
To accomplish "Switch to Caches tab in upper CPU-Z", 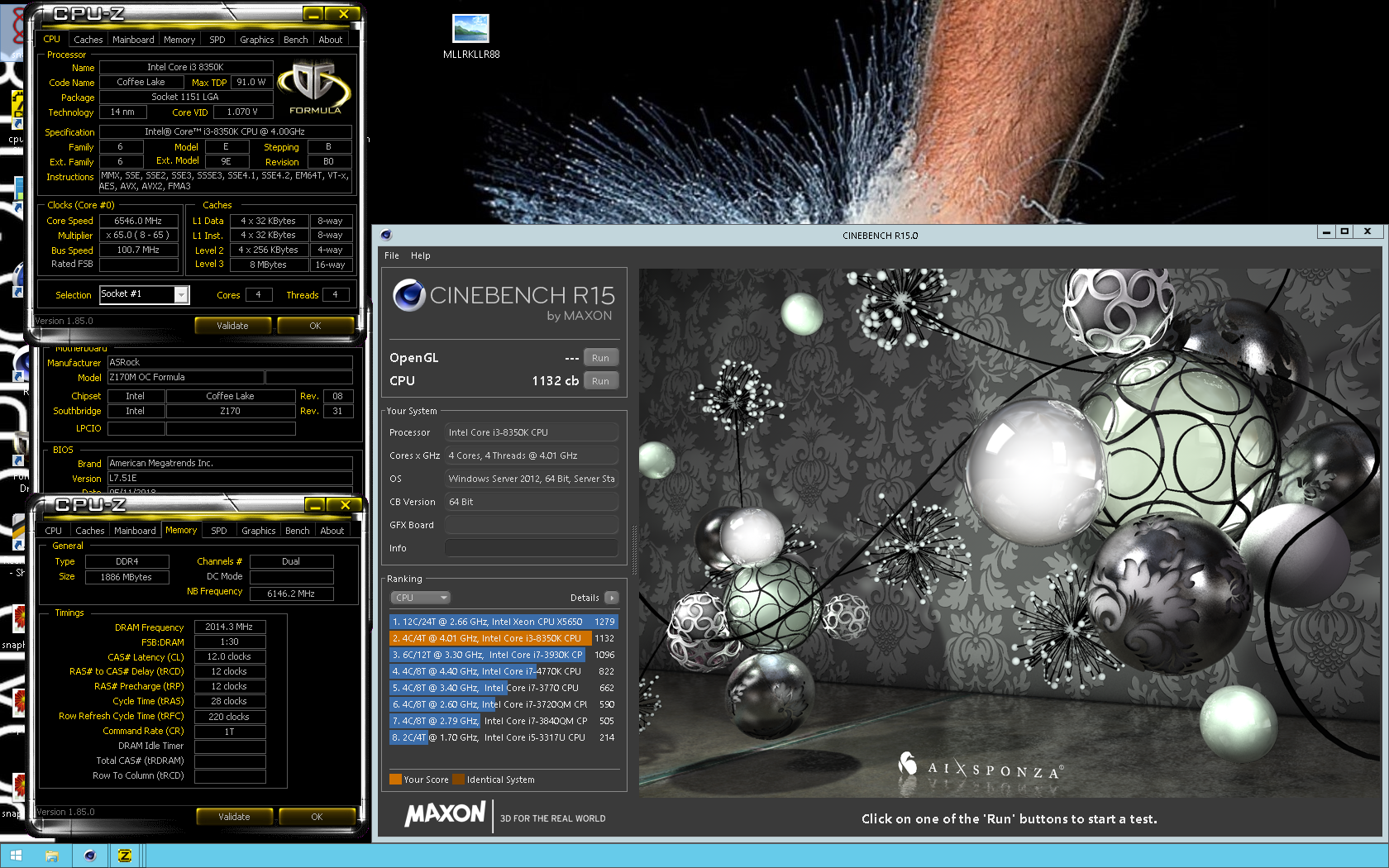I will pyautogui.click(x=88, y=40).
